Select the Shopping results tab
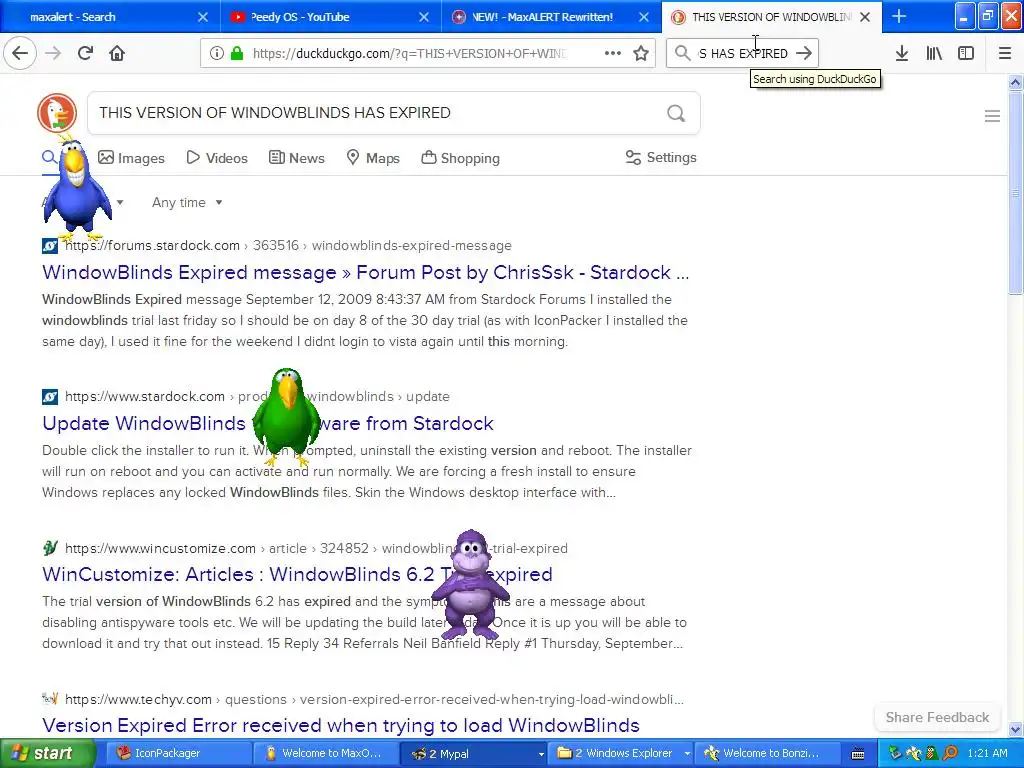This screenshot has height=768, width=1024. [460, 158]
